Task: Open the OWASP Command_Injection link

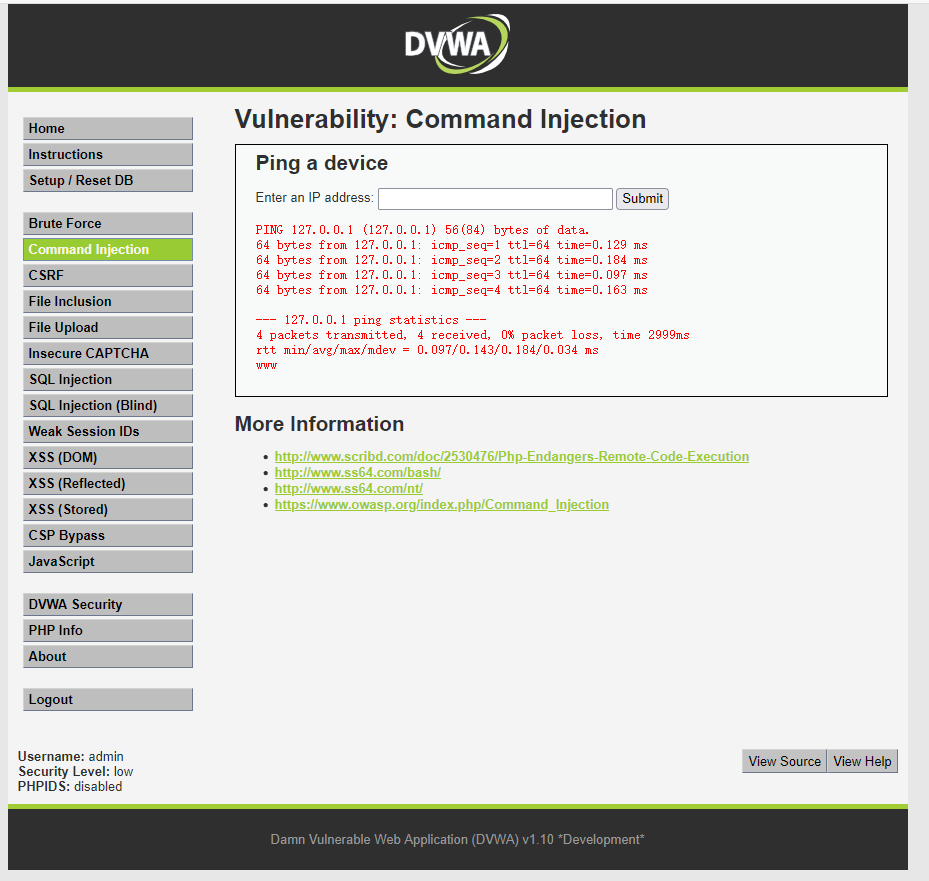Action: pyautogui.click(x=441, y=505)
